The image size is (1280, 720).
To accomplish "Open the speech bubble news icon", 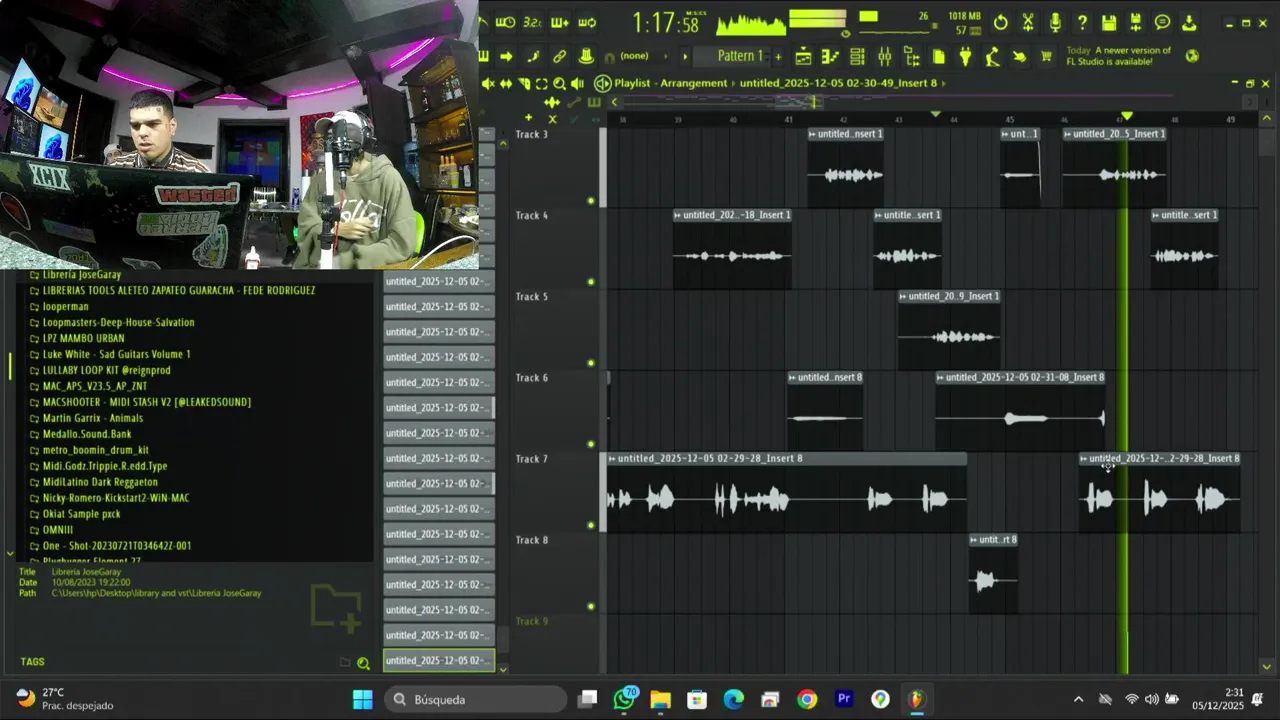I will point(1162,22).
